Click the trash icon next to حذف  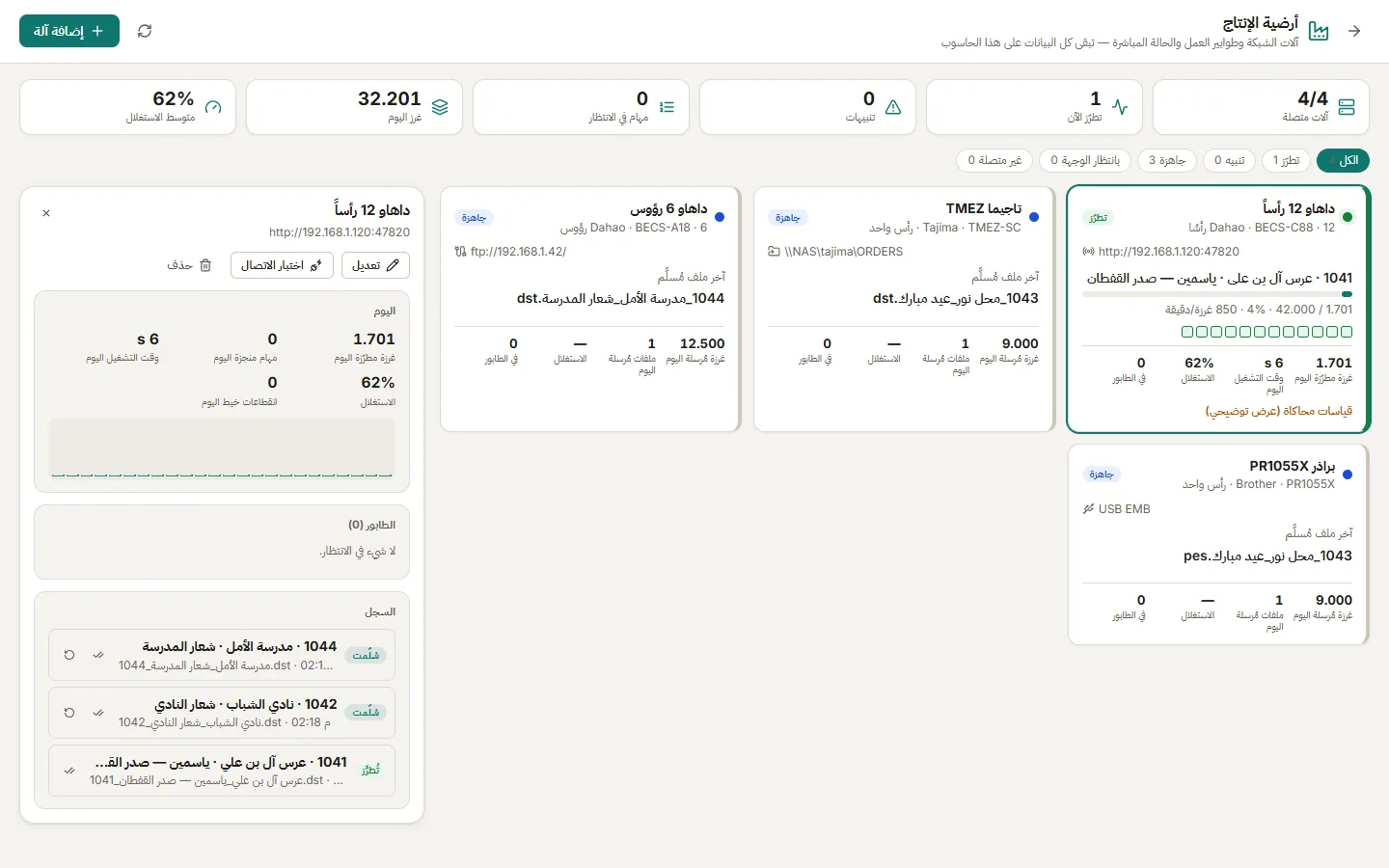click(x=205, y=265)
